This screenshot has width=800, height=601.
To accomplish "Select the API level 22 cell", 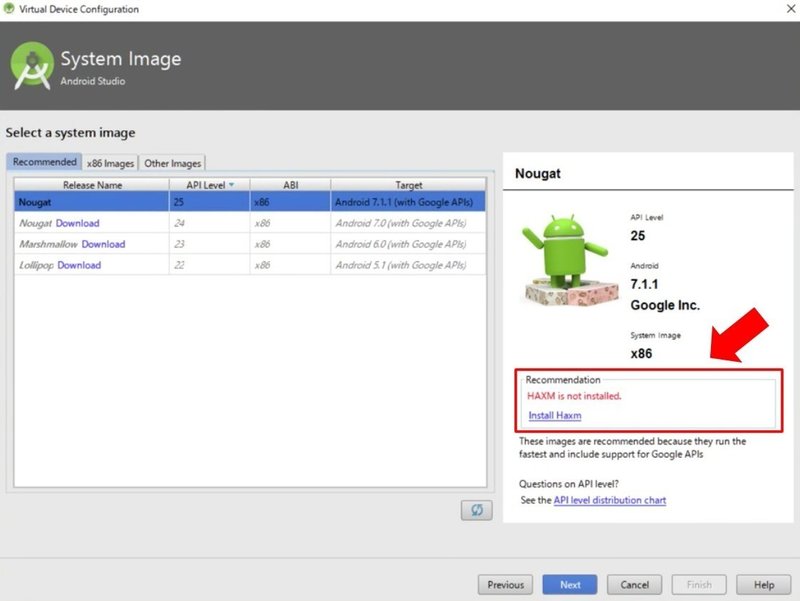I will pos(210,265).
